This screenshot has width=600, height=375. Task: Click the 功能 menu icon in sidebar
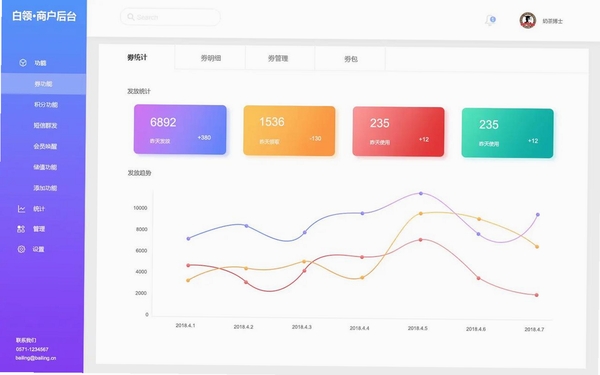pos(23,63)
